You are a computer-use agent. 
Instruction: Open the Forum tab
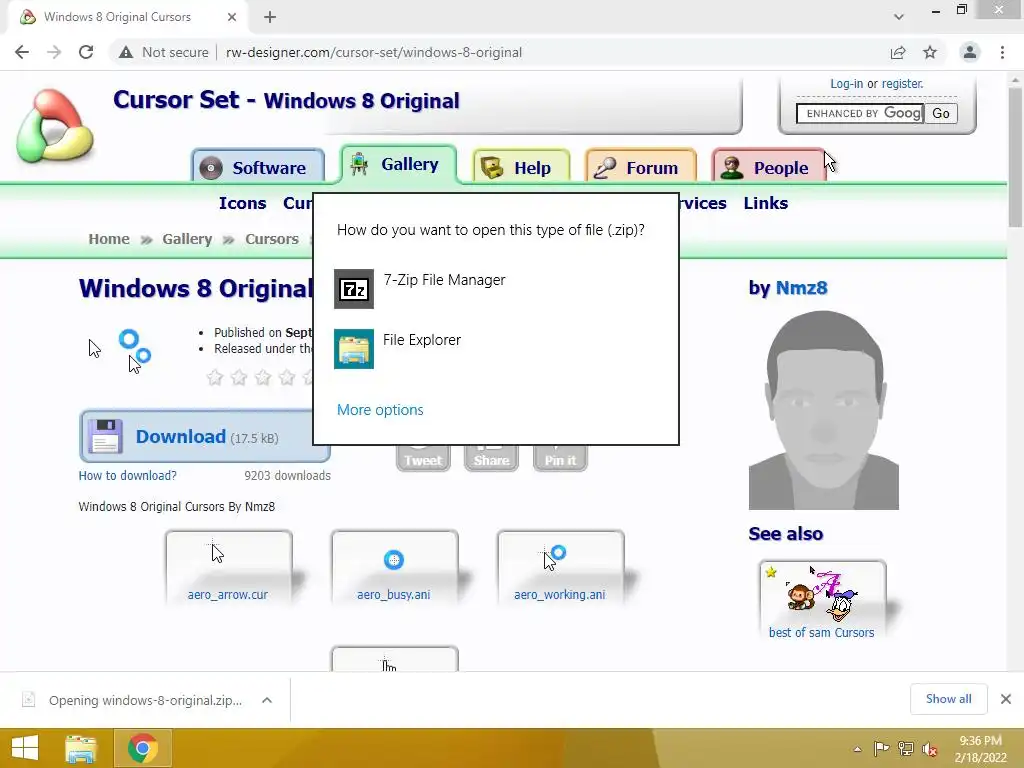click(640, 167)
